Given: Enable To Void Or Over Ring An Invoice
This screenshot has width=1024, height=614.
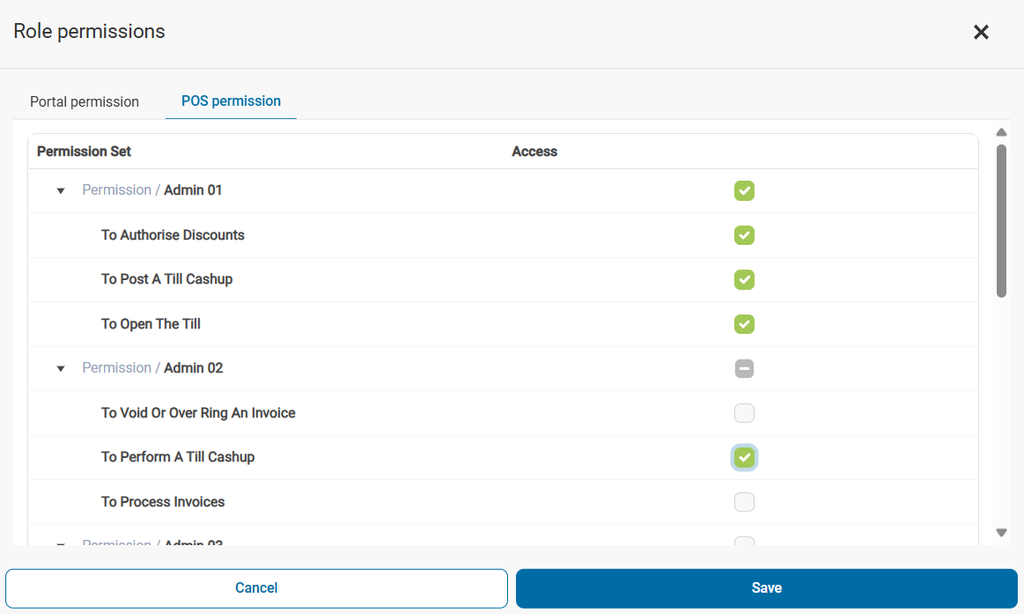Looking at the screenshot, I should pyautogui.click(x=744, y=413).
